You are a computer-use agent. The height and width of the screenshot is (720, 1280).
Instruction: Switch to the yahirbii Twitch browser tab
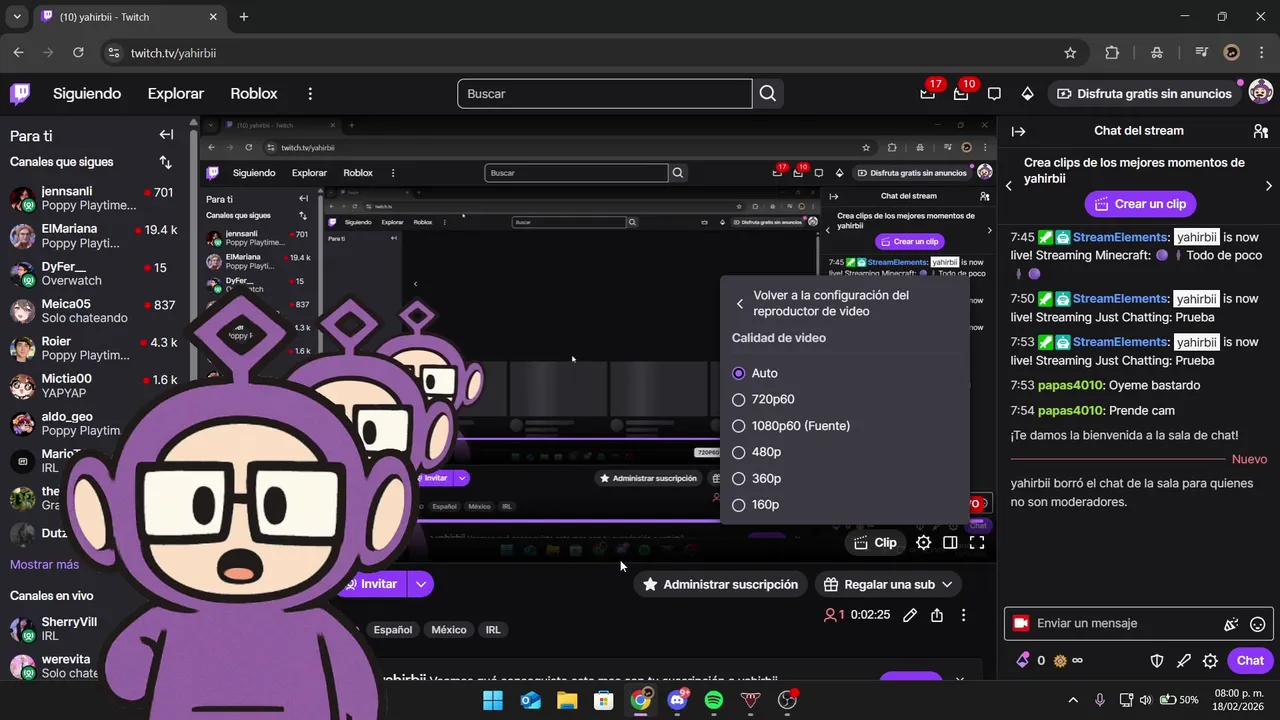(x=128, y=17)
